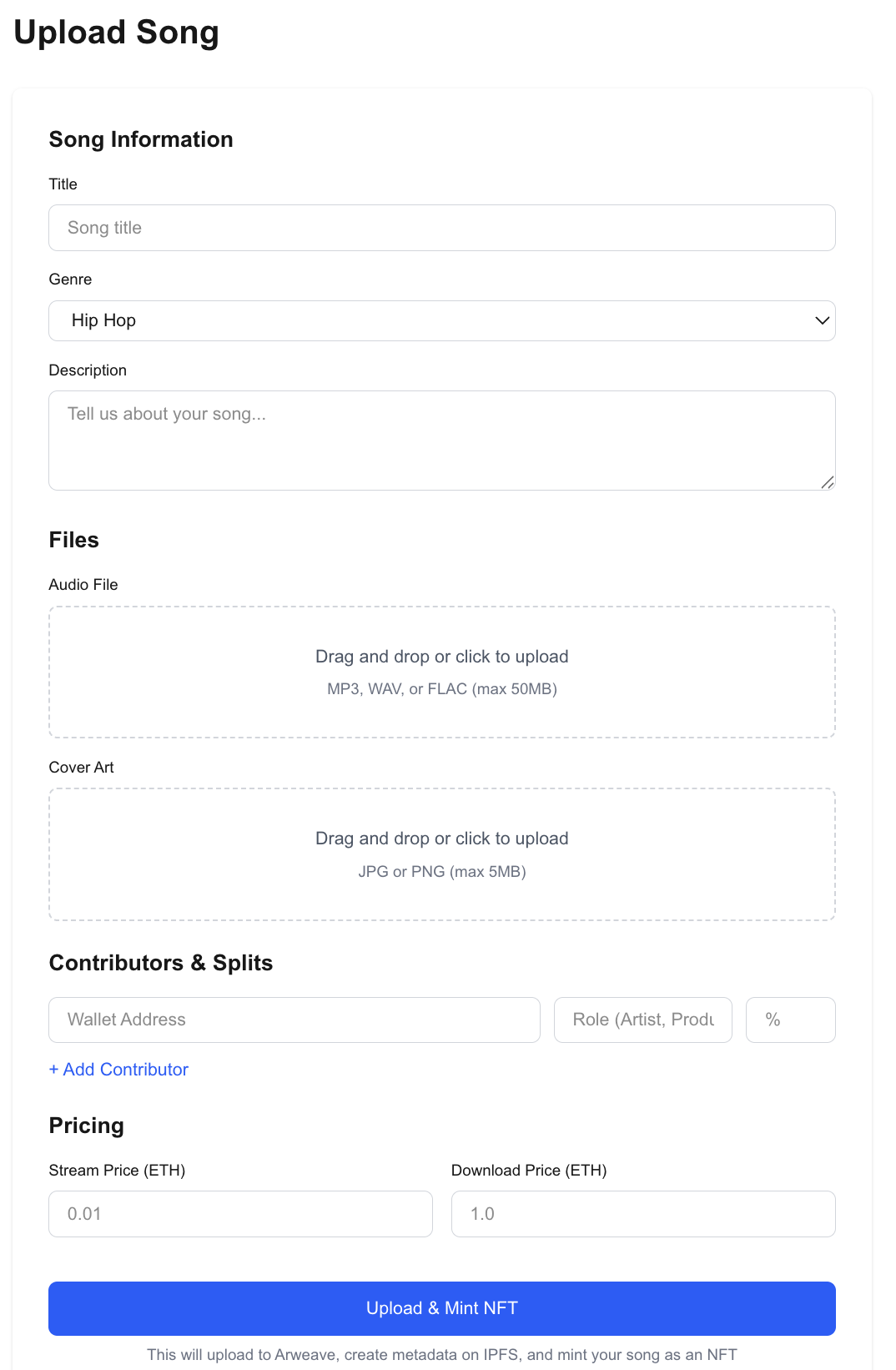Image resolution: width=896 pixels, height=1370 pixels.
Task: Click the Stream Price input
Action: tap(240, 1214)
